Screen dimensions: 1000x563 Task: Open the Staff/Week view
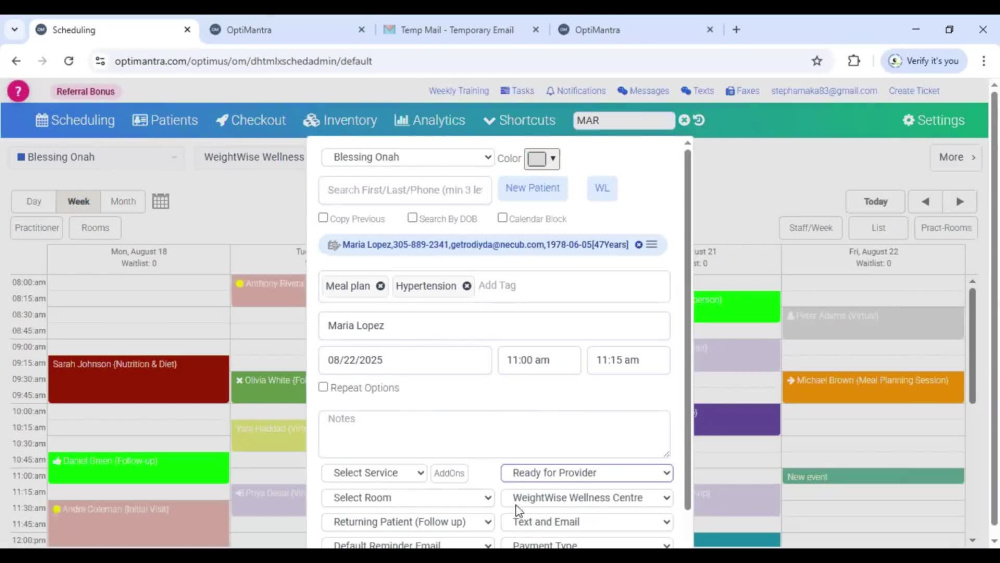pos(811,228)
